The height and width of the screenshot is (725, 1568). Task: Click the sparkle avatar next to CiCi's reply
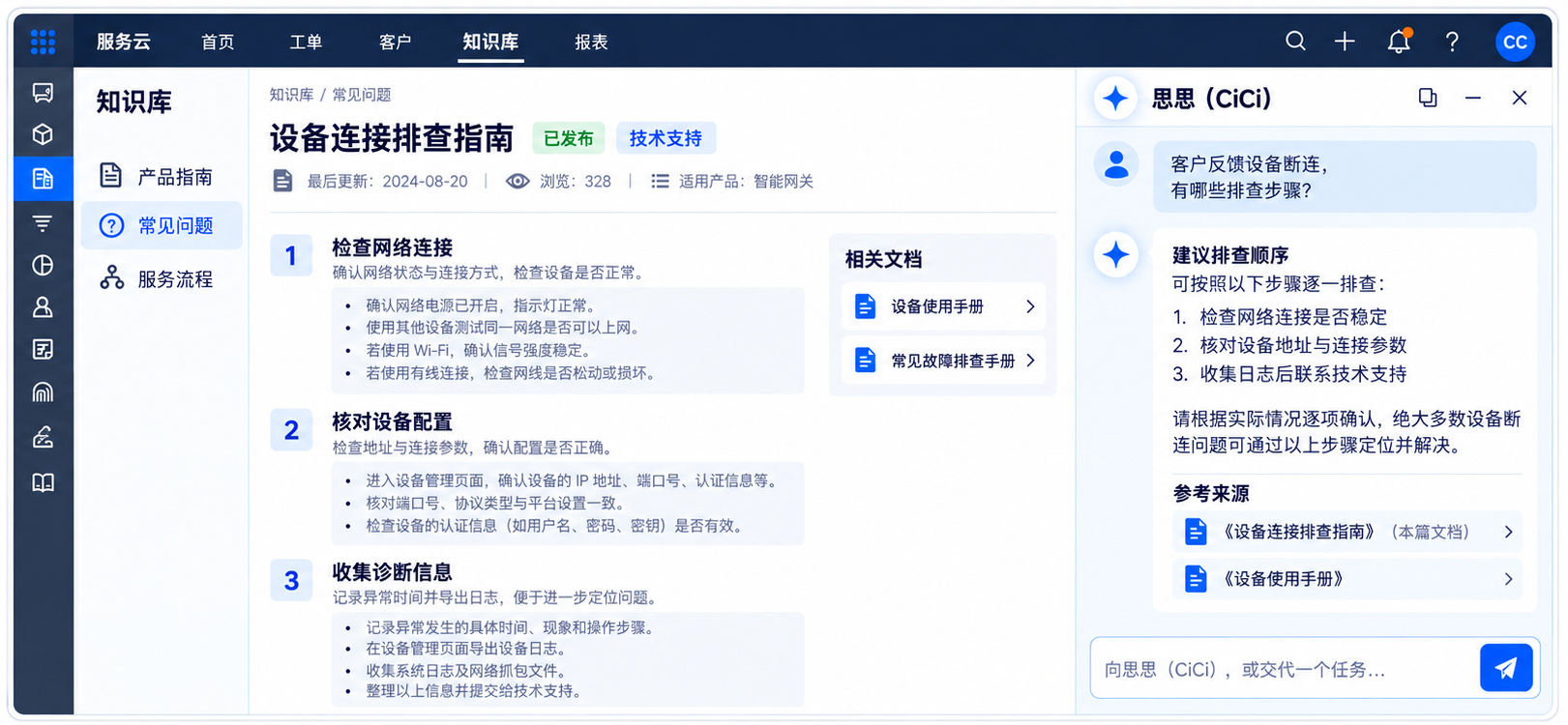[x=1116, y=255]
